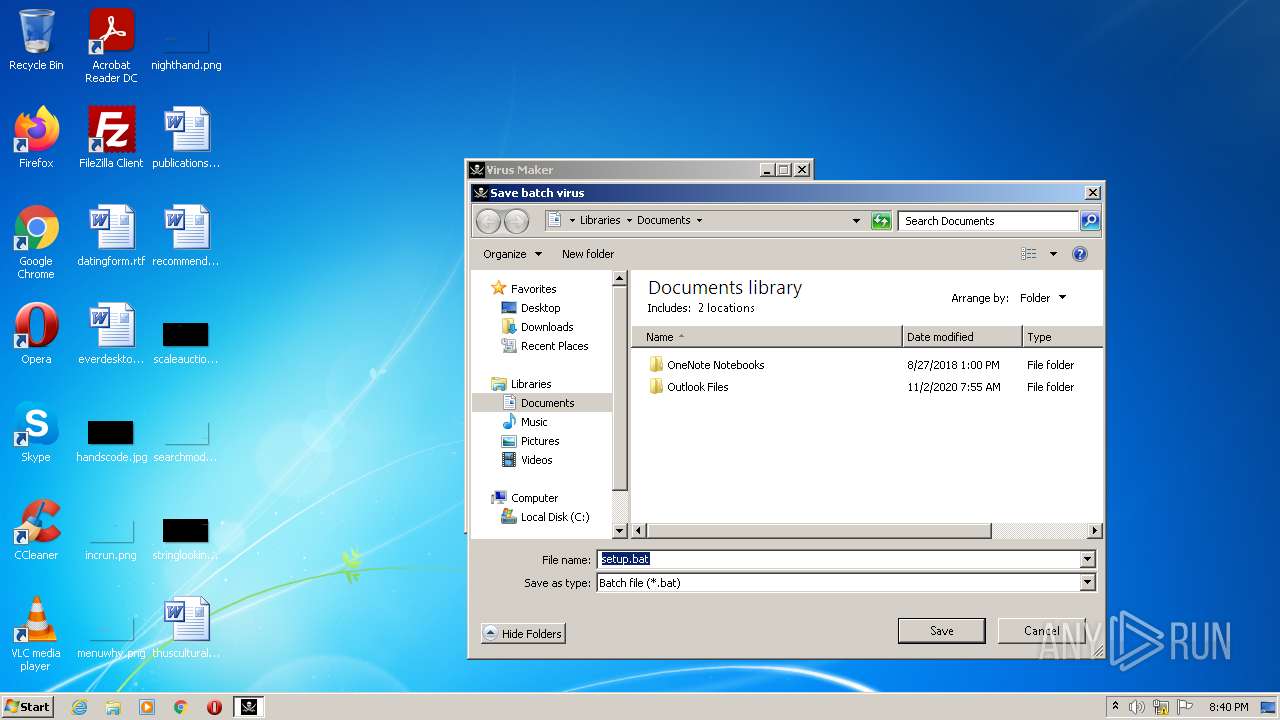Open Windows Explorer taskbar icon

click(113, 707)
